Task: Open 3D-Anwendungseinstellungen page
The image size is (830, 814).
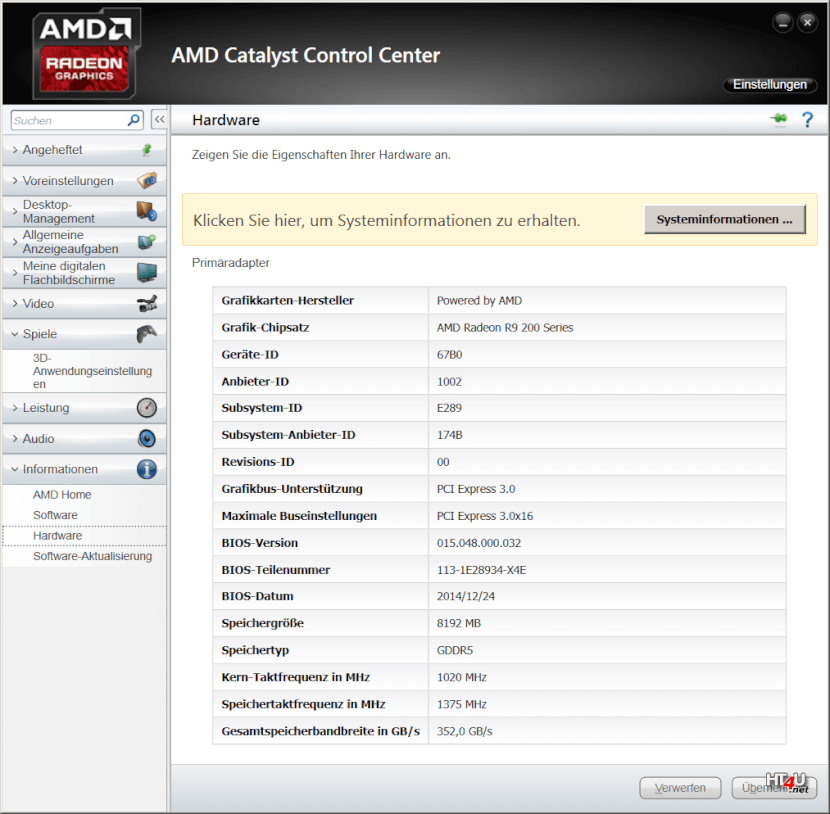Action: click(92, 371)
